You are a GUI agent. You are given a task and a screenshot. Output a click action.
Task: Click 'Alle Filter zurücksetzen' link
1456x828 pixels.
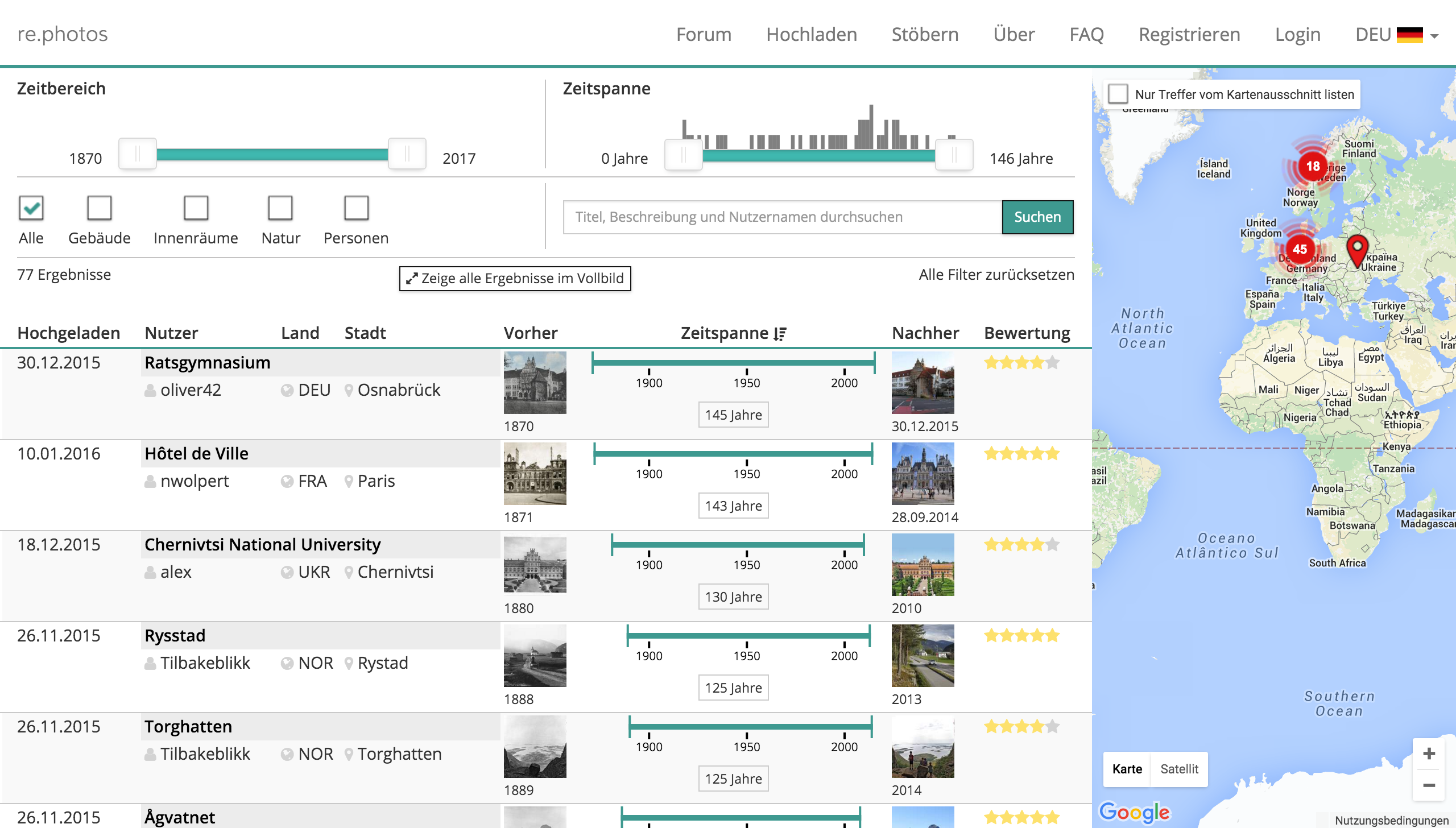[996, 275]
